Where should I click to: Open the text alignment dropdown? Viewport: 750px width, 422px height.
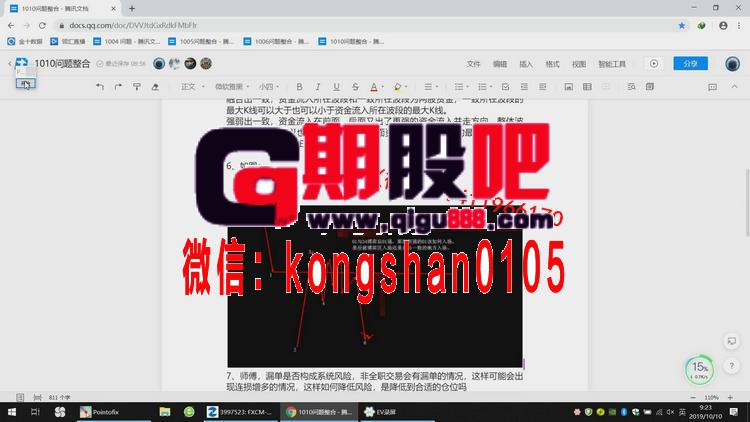pos(431,87)
